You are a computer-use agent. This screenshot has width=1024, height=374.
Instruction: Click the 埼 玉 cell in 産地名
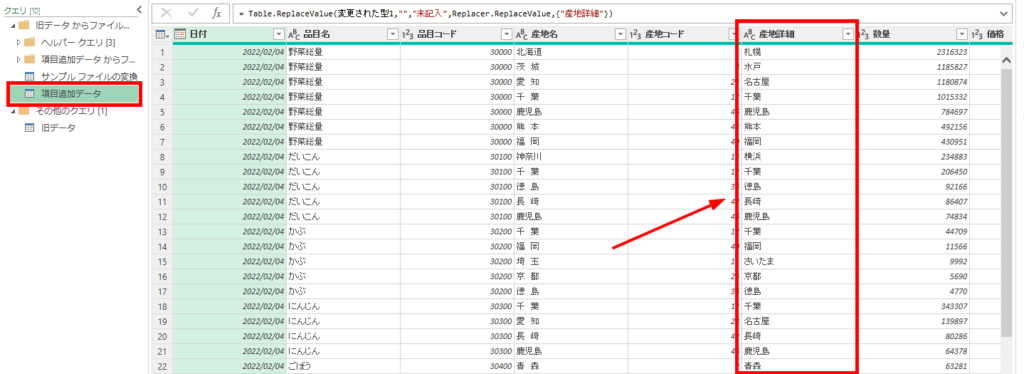pos(570,261)
